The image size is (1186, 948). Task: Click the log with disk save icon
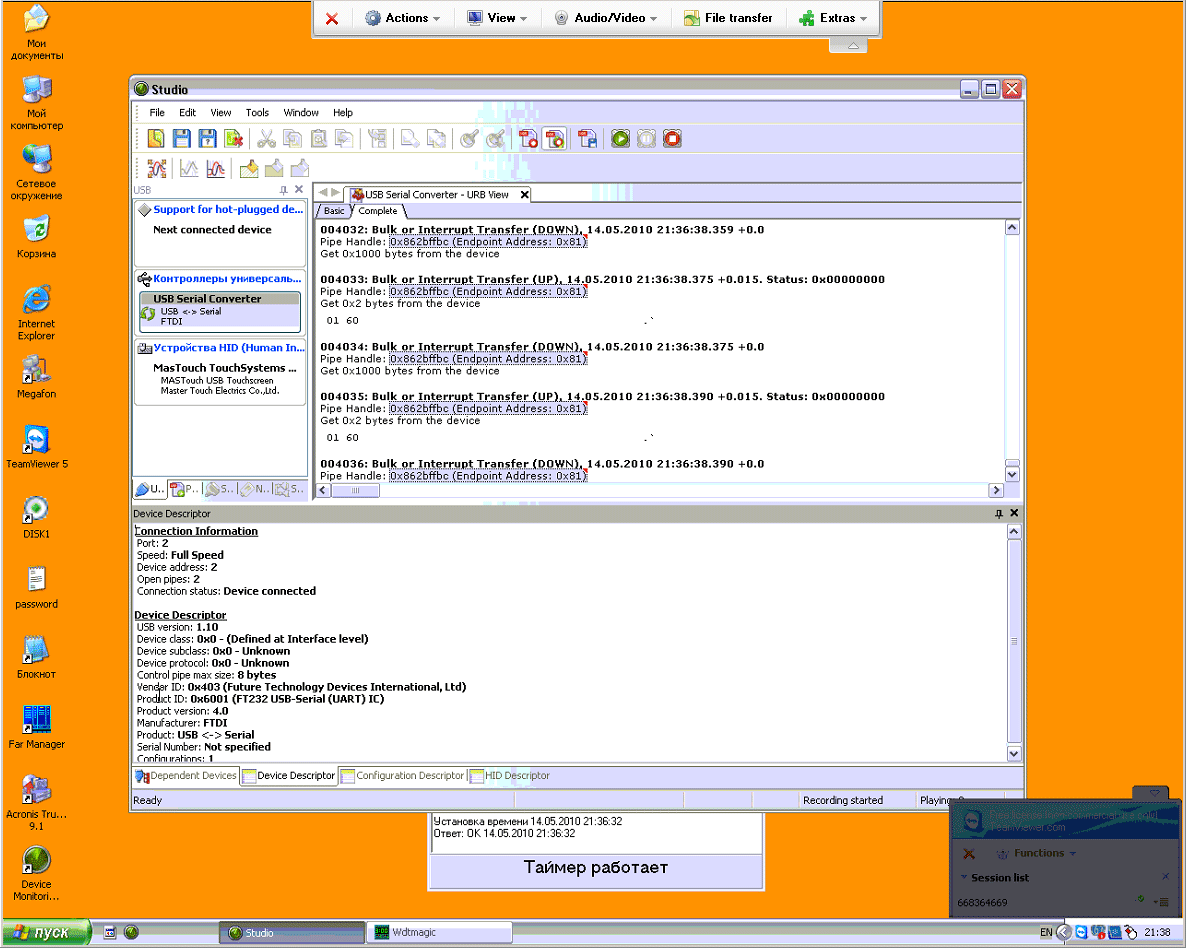(x=588, y=138)
